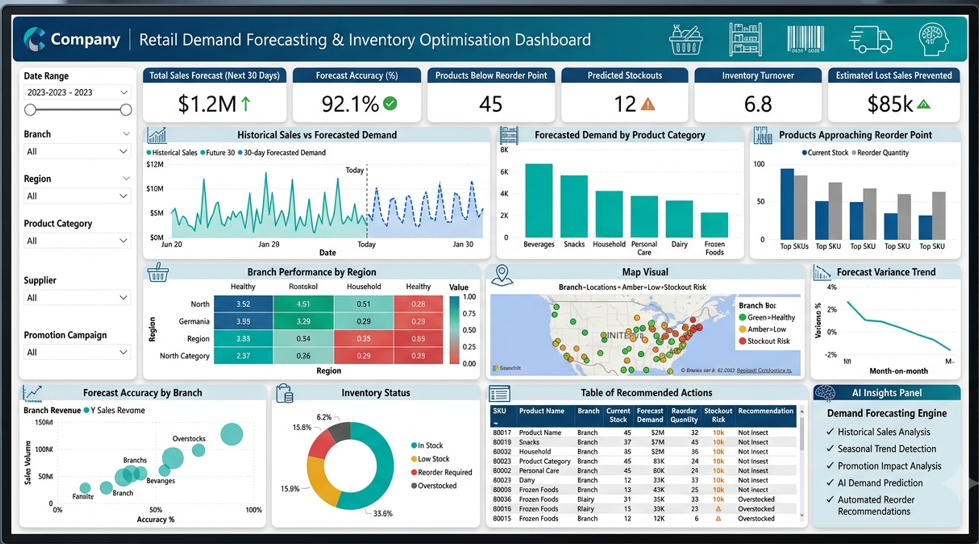Select the barcode header icon
979x544 pixels.
(x=805, y=39)
